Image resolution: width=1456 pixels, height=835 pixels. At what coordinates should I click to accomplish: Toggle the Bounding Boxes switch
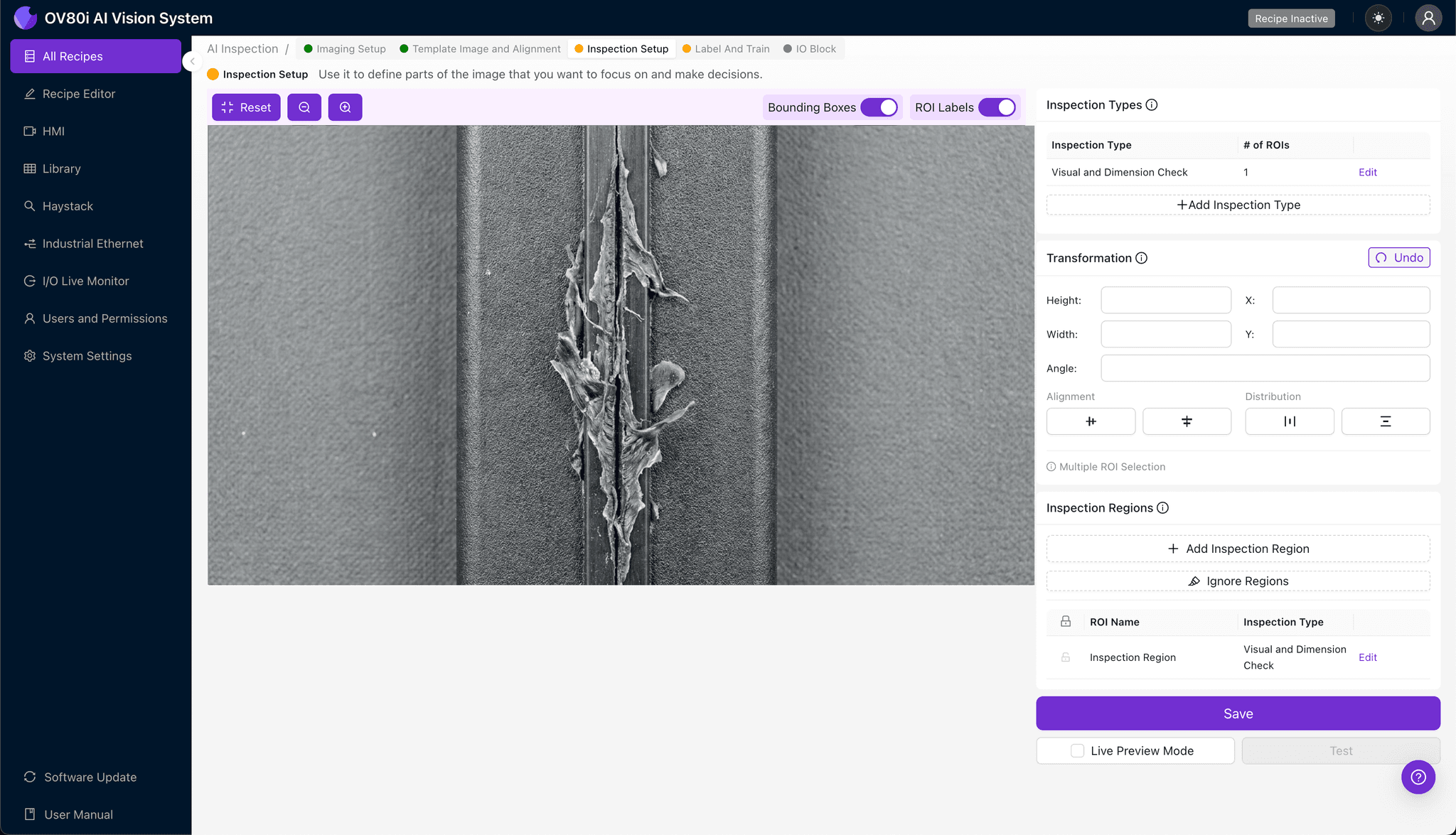point(879,107)
